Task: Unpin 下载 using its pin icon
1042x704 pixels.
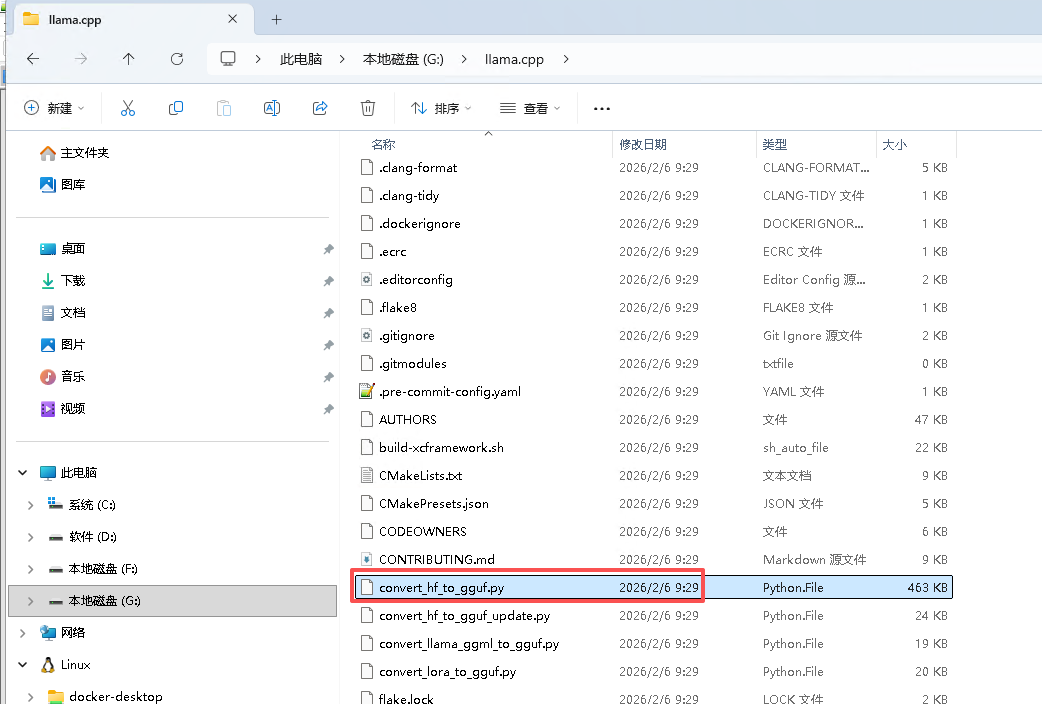Action: tap(328, 281)
